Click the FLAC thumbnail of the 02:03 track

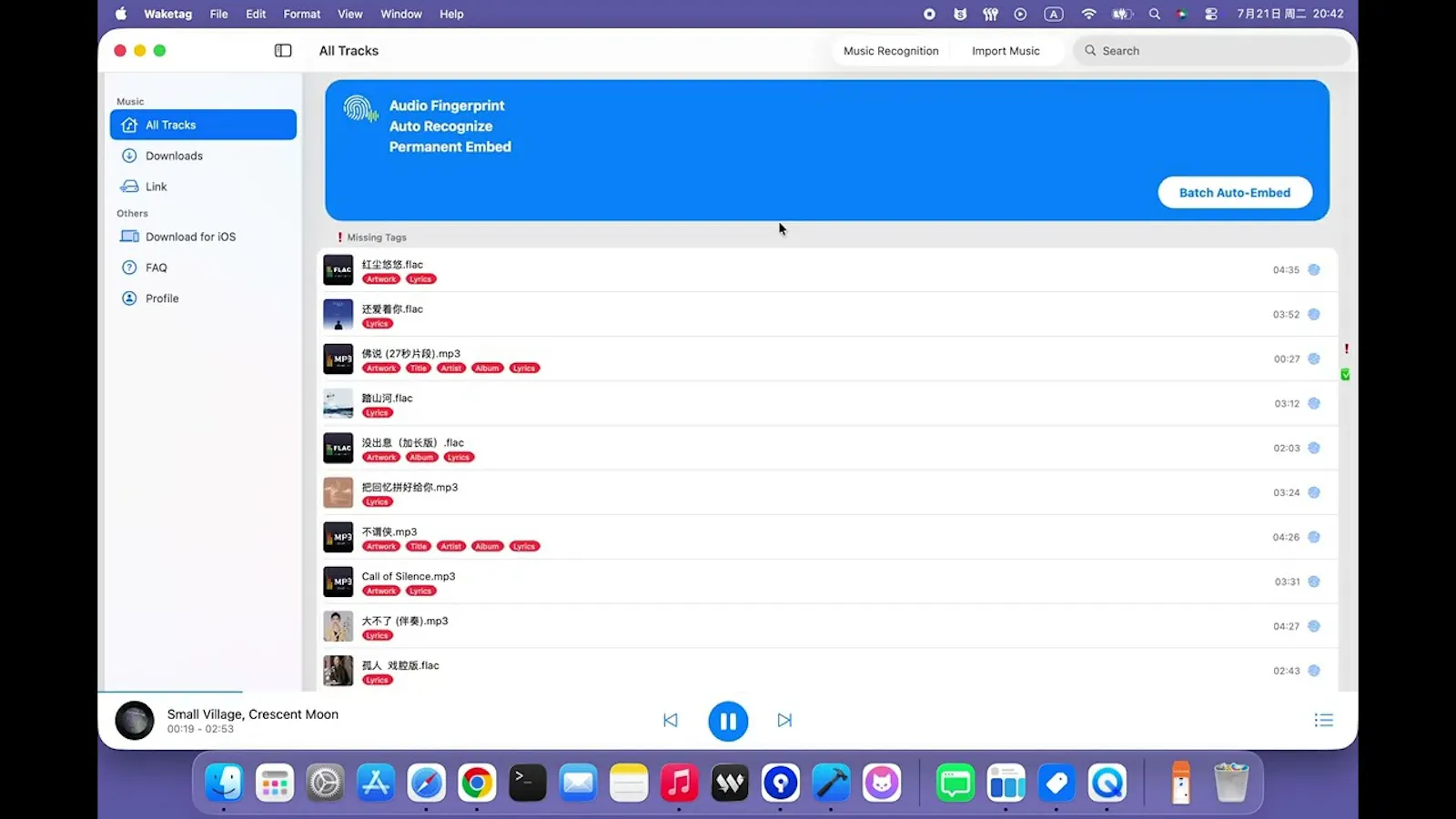(x=338, y=448)
